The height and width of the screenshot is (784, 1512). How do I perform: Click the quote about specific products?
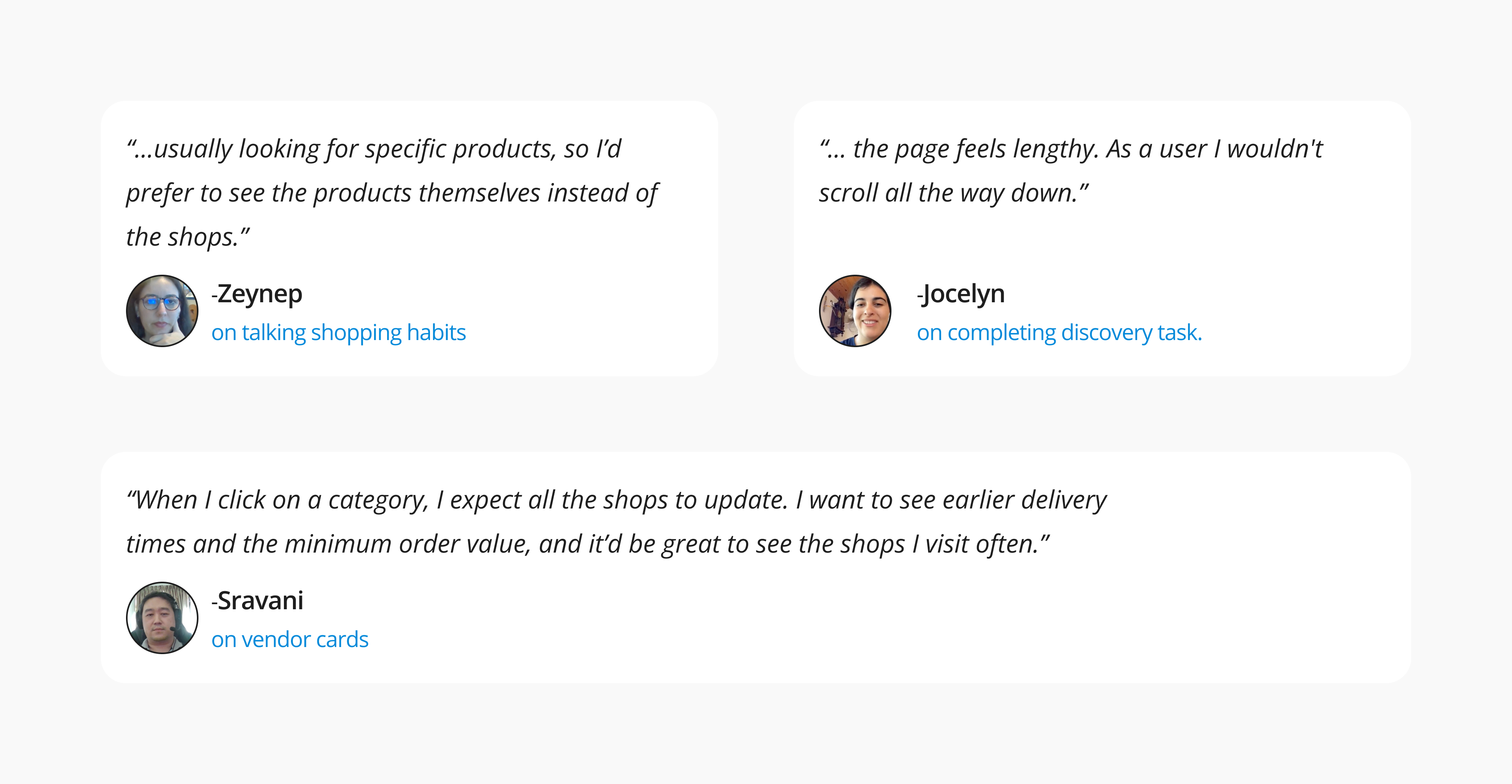pyautogui.click(x=392, y=193)
